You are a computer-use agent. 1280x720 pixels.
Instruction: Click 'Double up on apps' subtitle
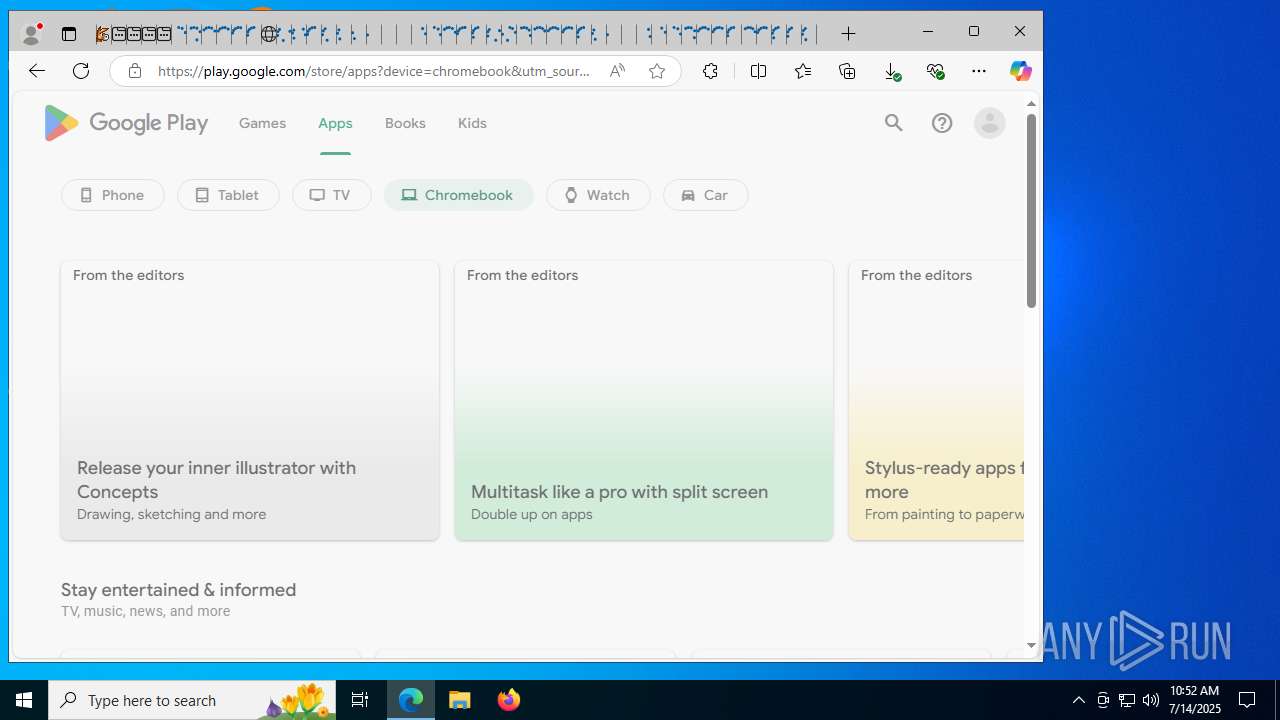tap(531, 514)
